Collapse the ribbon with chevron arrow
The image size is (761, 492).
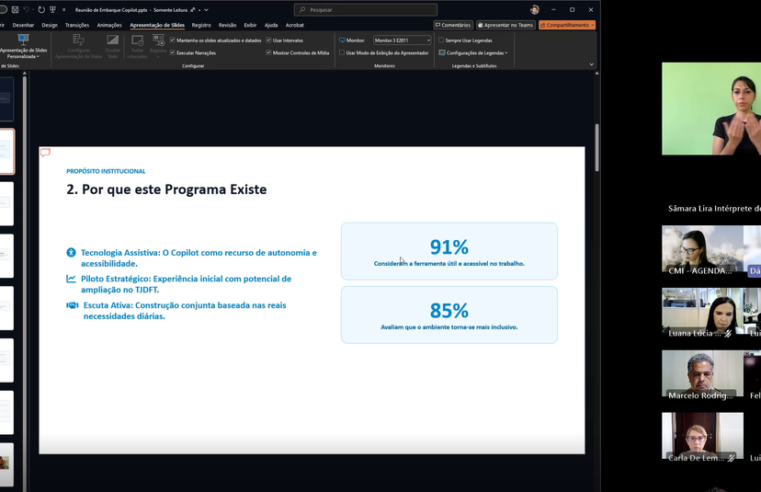point(591,64)
